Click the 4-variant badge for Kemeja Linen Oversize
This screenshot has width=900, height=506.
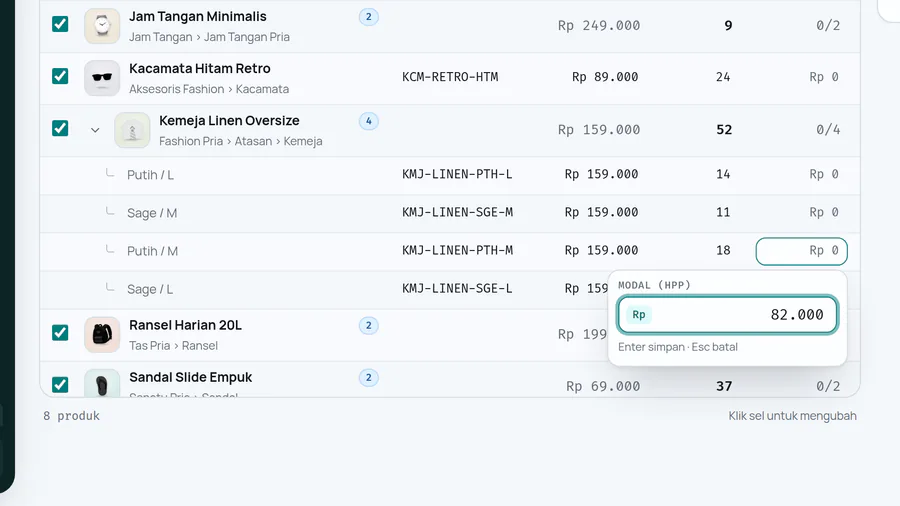point(368,121)
